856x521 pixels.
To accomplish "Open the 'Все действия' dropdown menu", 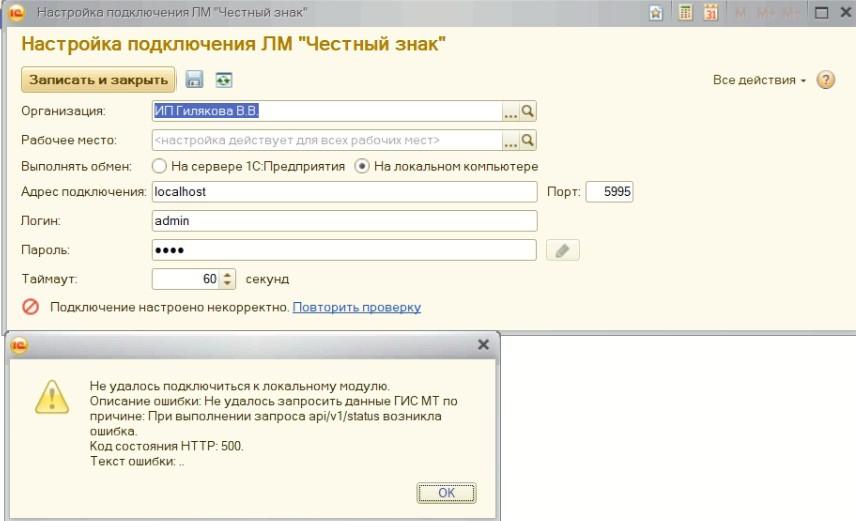I will (759, 80).
